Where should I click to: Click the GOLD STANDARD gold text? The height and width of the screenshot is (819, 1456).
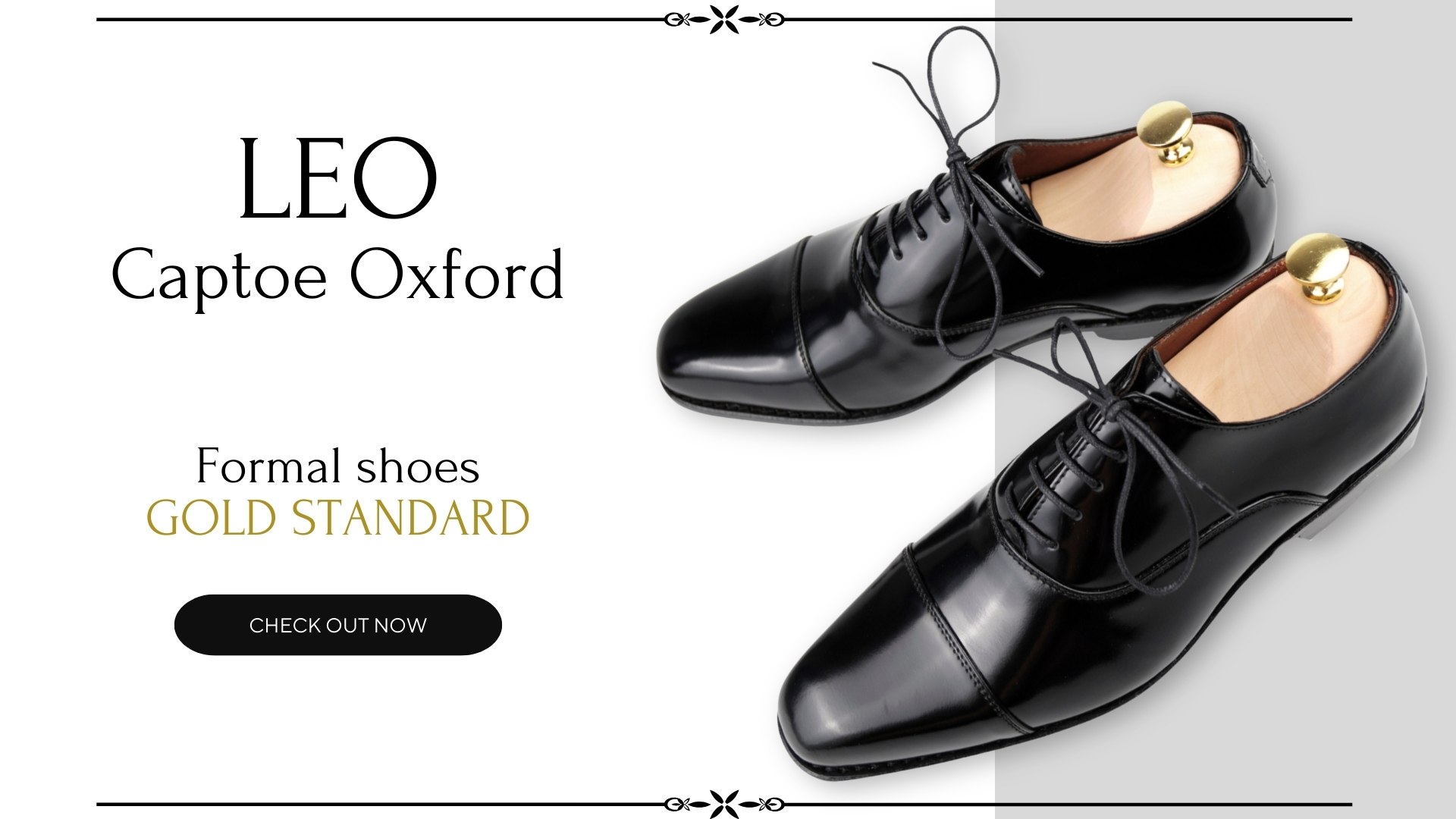point(338,518)
